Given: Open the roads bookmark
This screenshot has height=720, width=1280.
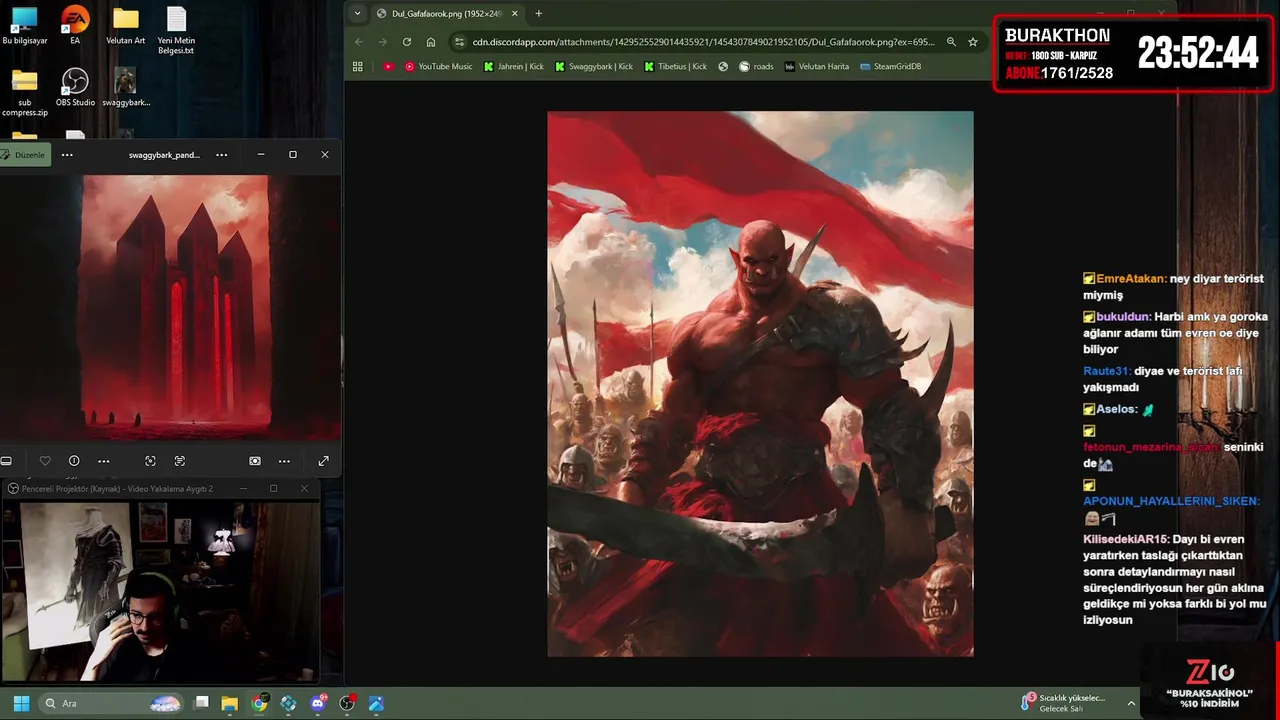Looking at the screenshot, I should coord(756,67).
